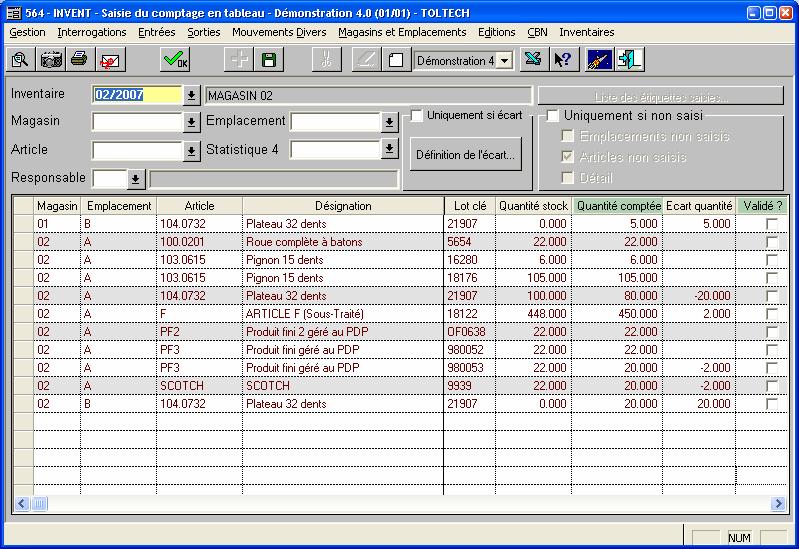Select the -20.000 écart cell
The image size is (799, 549).
point(699,296)
